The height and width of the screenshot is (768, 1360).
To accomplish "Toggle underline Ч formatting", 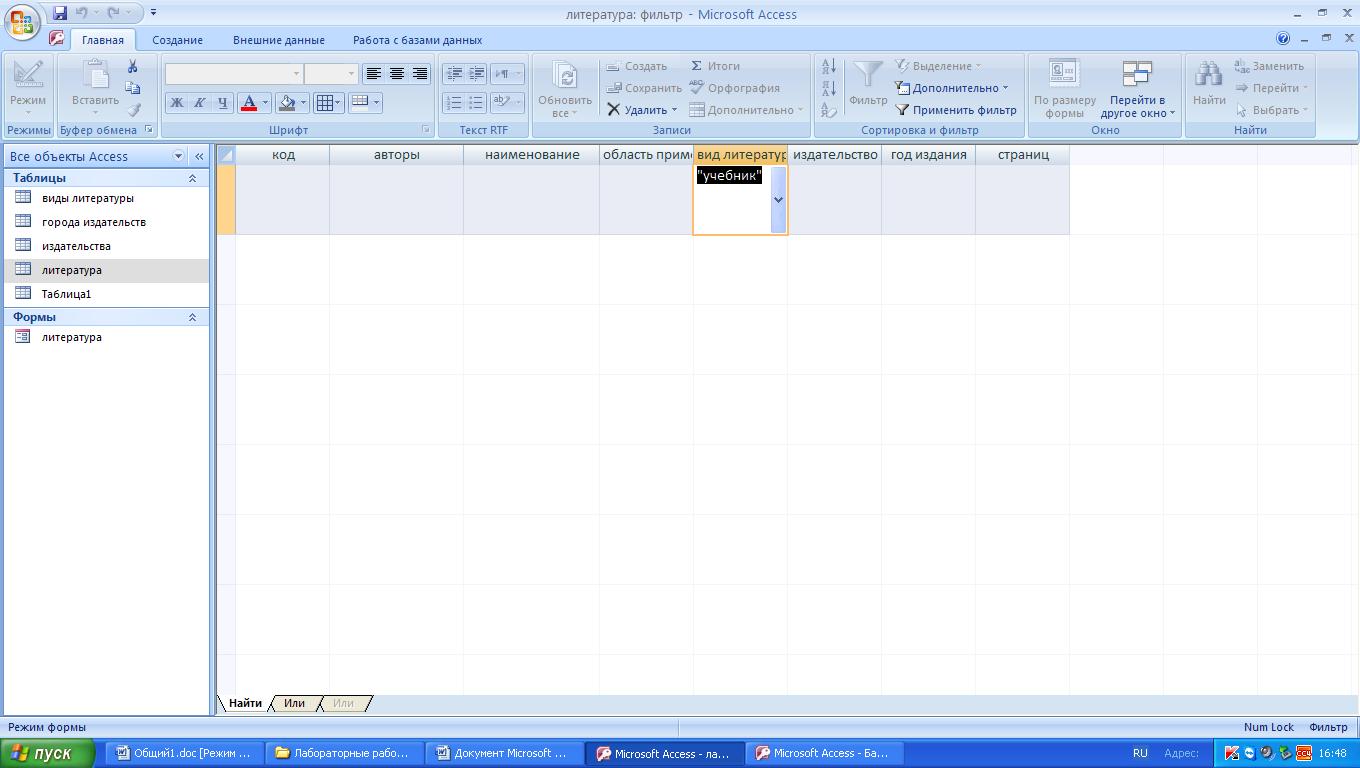I will [222, 102].
